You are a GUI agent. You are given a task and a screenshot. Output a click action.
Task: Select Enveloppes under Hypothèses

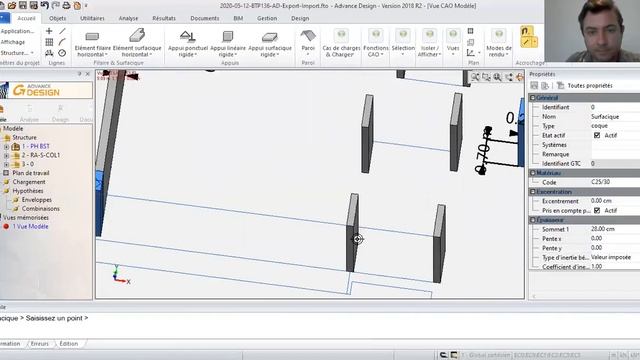tap(36, 200)
